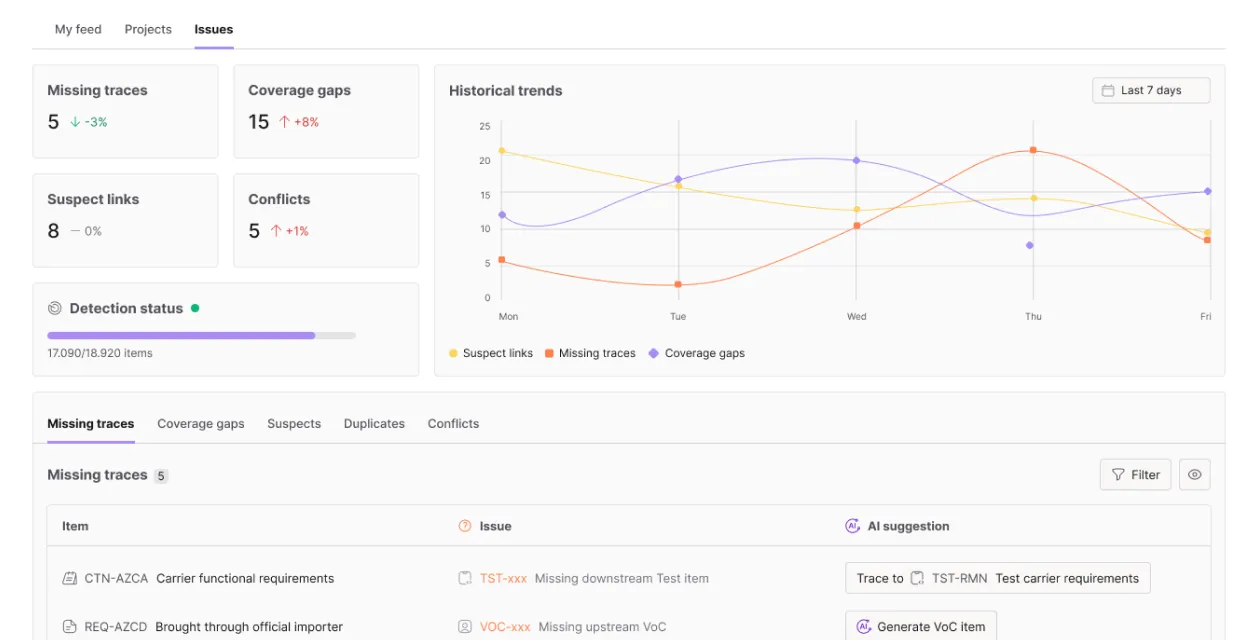Select row Carrier functional requirements

point(628,578)
